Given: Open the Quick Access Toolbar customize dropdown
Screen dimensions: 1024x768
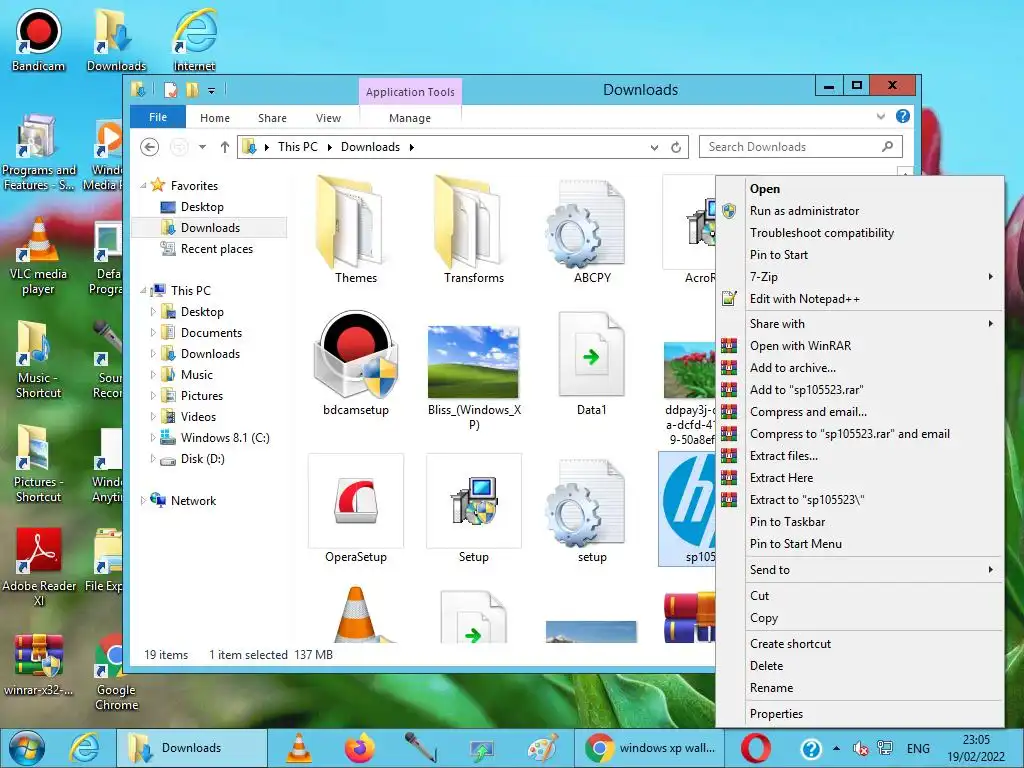Looking at the screenshot, I should pos(212,90).
